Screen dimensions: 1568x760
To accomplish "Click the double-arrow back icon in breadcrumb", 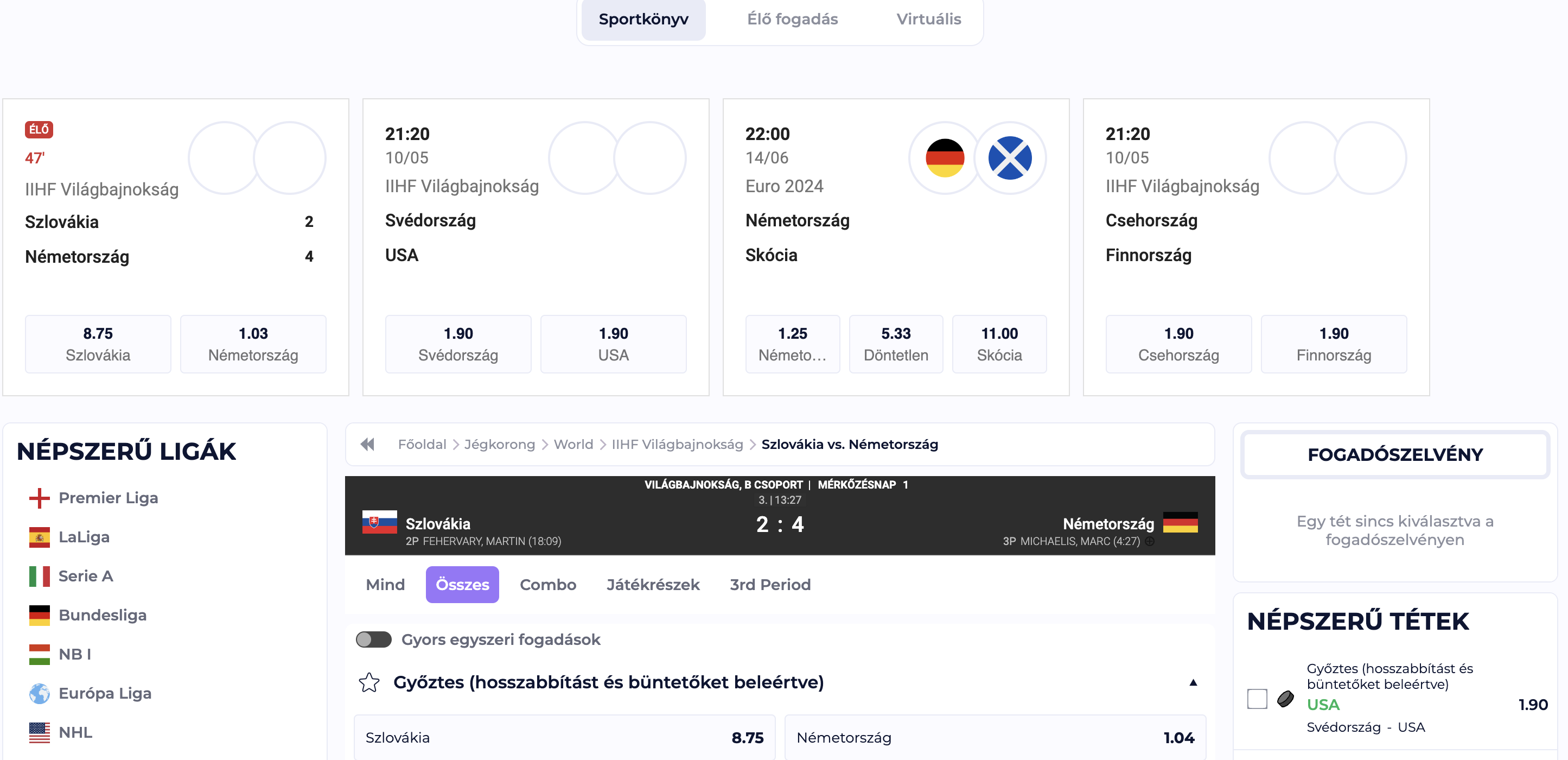I will pyautogui.click(x=367, y=445).
